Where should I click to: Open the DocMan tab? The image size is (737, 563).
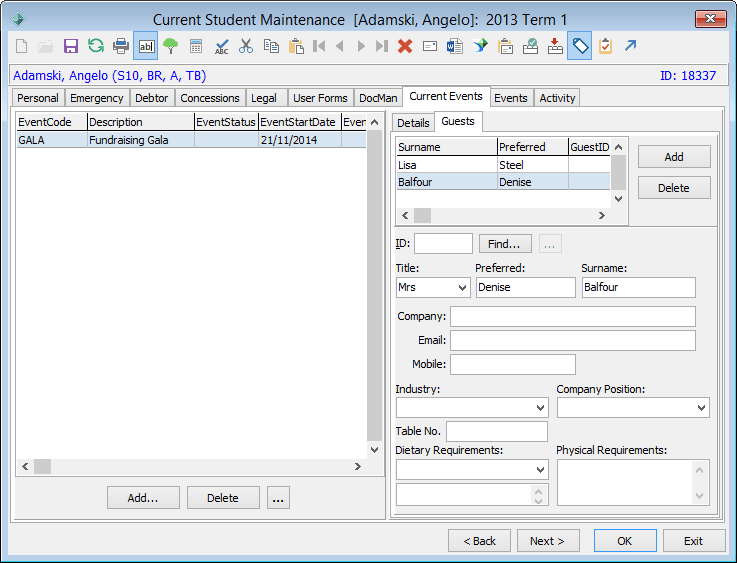click(378, 98)
